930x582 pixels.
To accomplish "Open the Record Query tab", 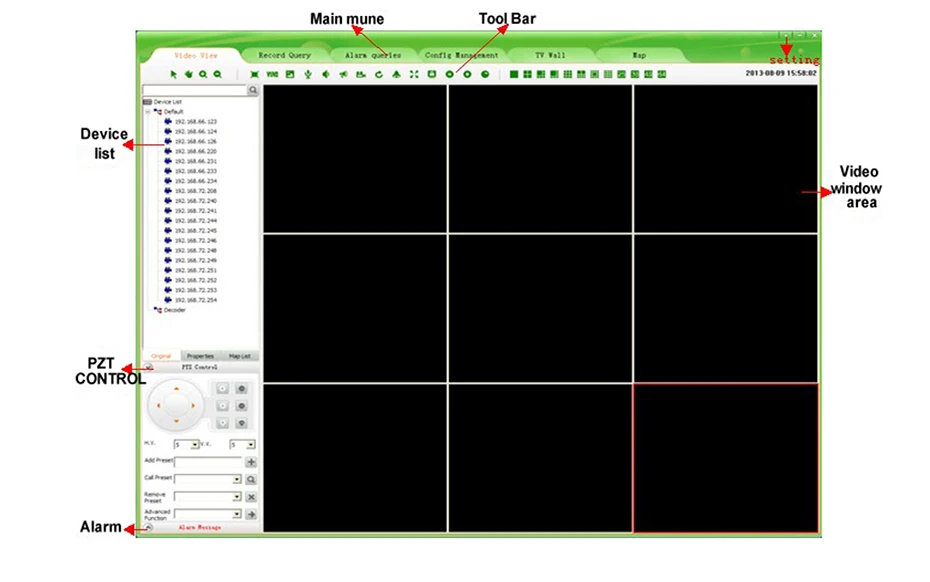I will coord(285,55).
